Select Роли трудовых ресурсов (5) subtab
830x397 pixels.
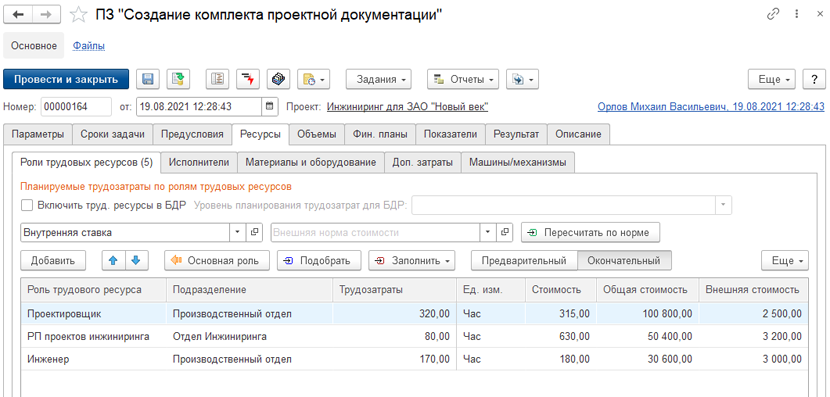pos(86,163)
